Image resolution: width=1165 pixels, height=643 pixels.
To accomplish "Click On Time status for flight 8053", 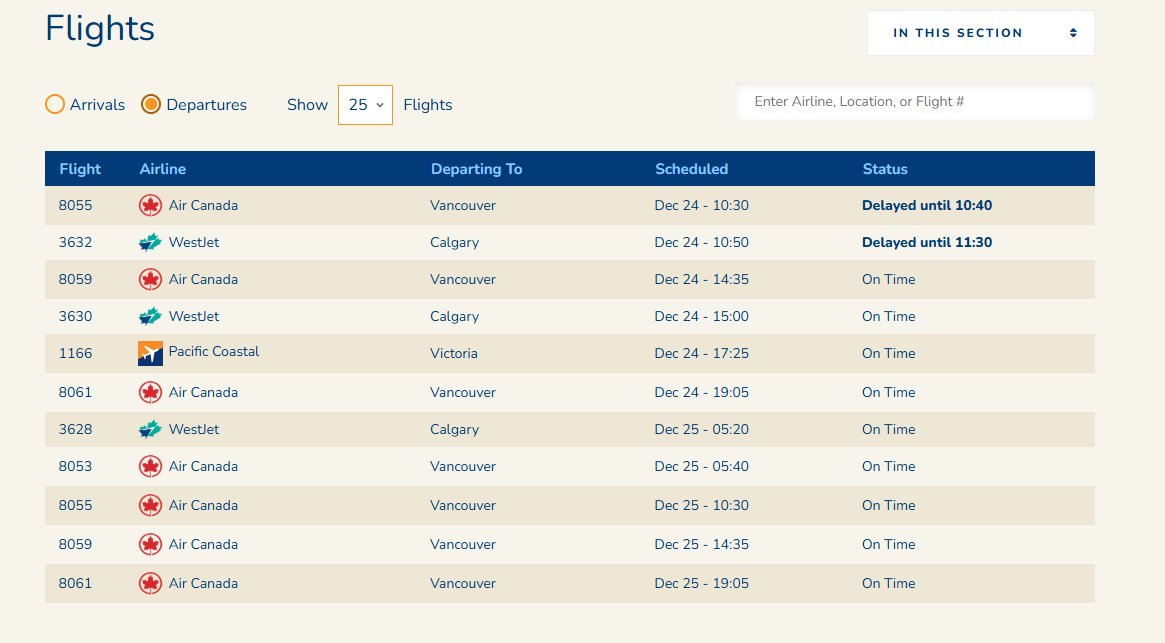I will point(889,467).
